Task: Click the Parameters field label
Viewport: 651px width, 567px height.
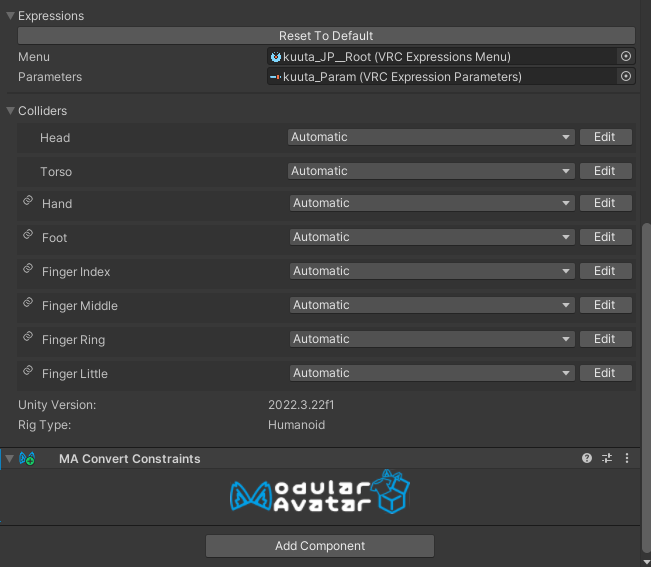Action: click(x=50, y=77)
